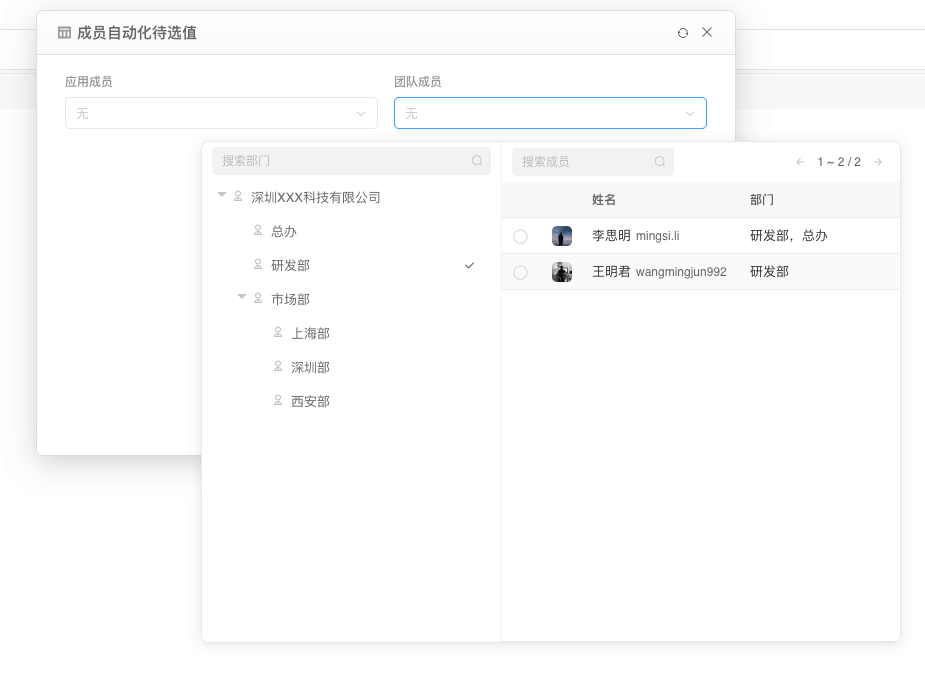Toggle off the checkmark next to 研发部
Viewport: 925px width, 681px height.
point(468,265)
